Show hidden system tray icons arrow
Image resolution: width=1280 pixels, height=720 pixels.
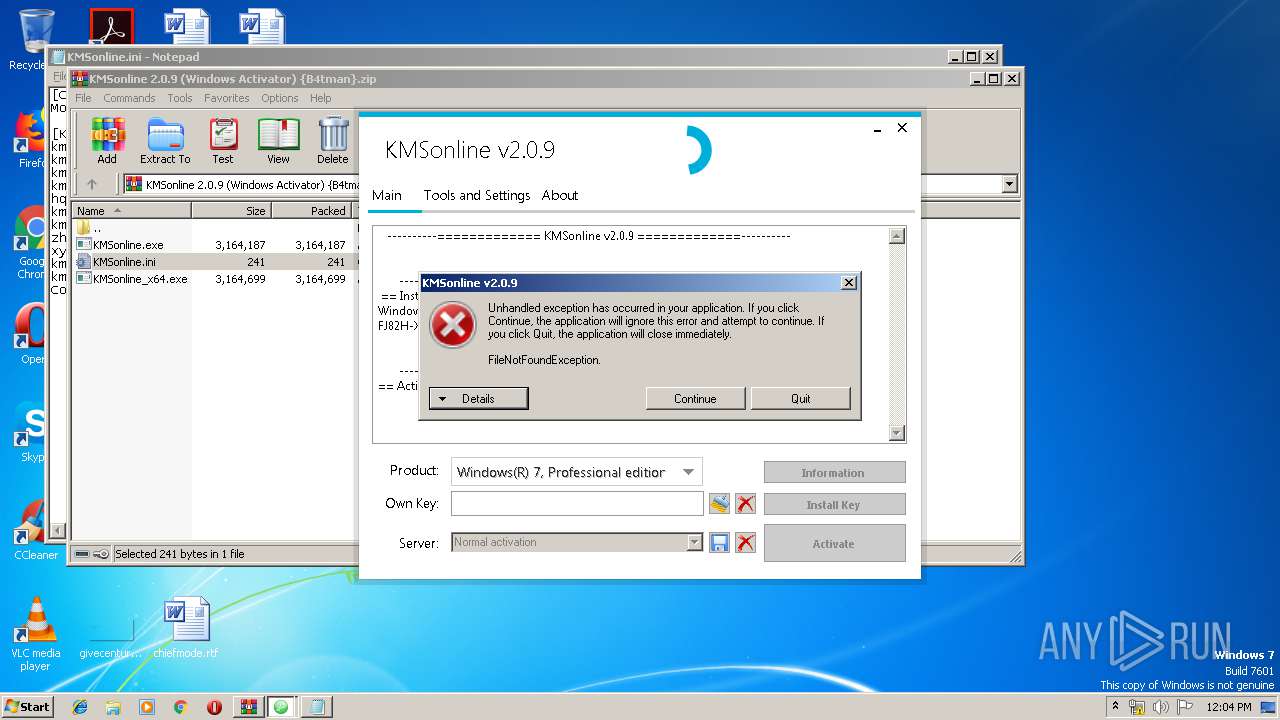[1116, 707]
